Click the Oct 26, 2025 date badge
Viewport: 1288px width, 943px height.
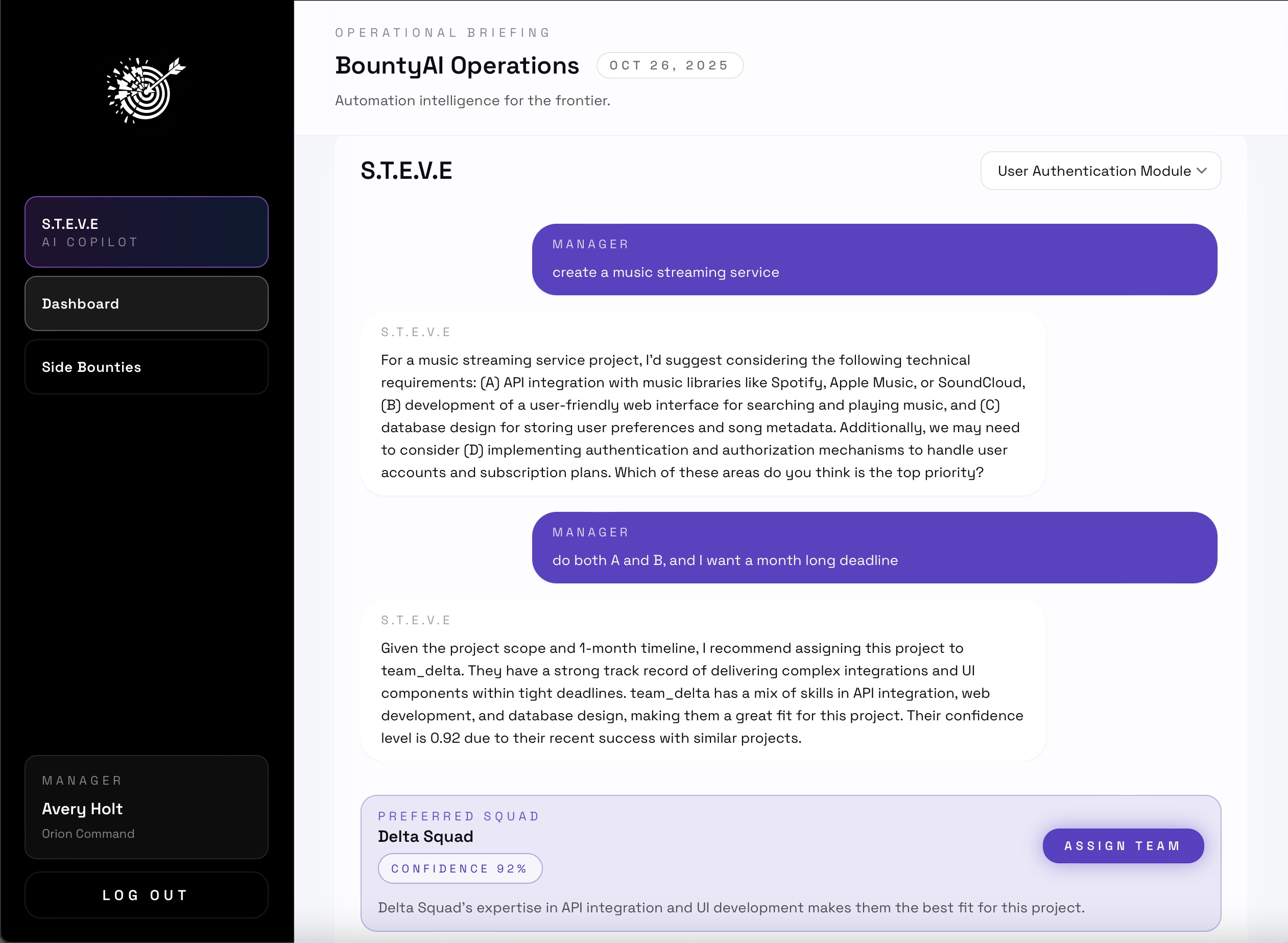coord(670,66)
